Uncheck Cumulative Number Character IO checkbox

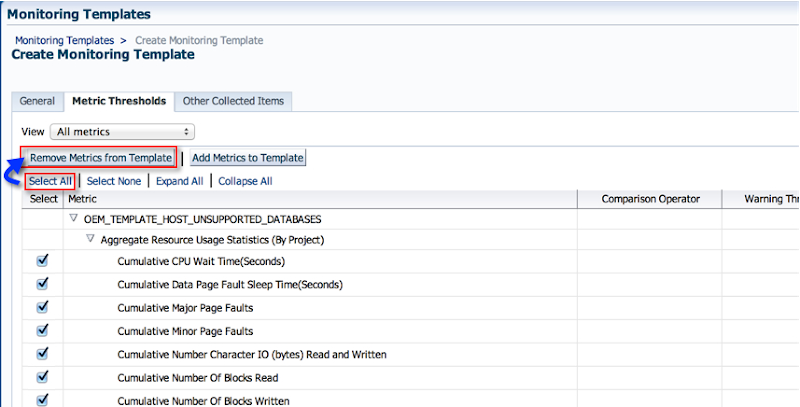(42, 353)
